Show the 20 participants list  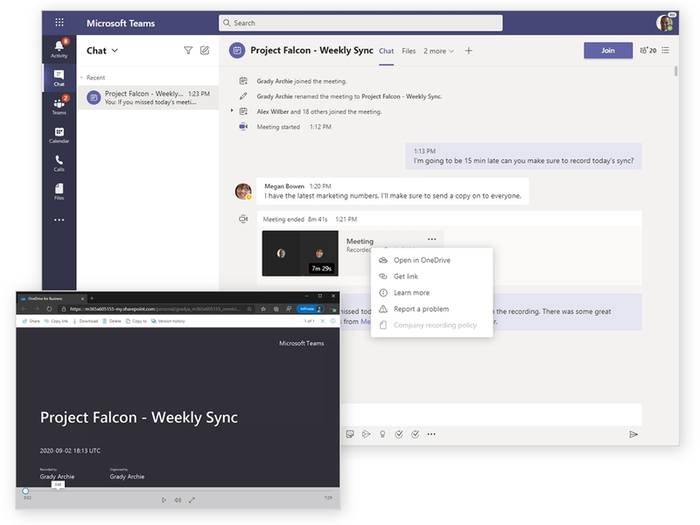[648, 50]
